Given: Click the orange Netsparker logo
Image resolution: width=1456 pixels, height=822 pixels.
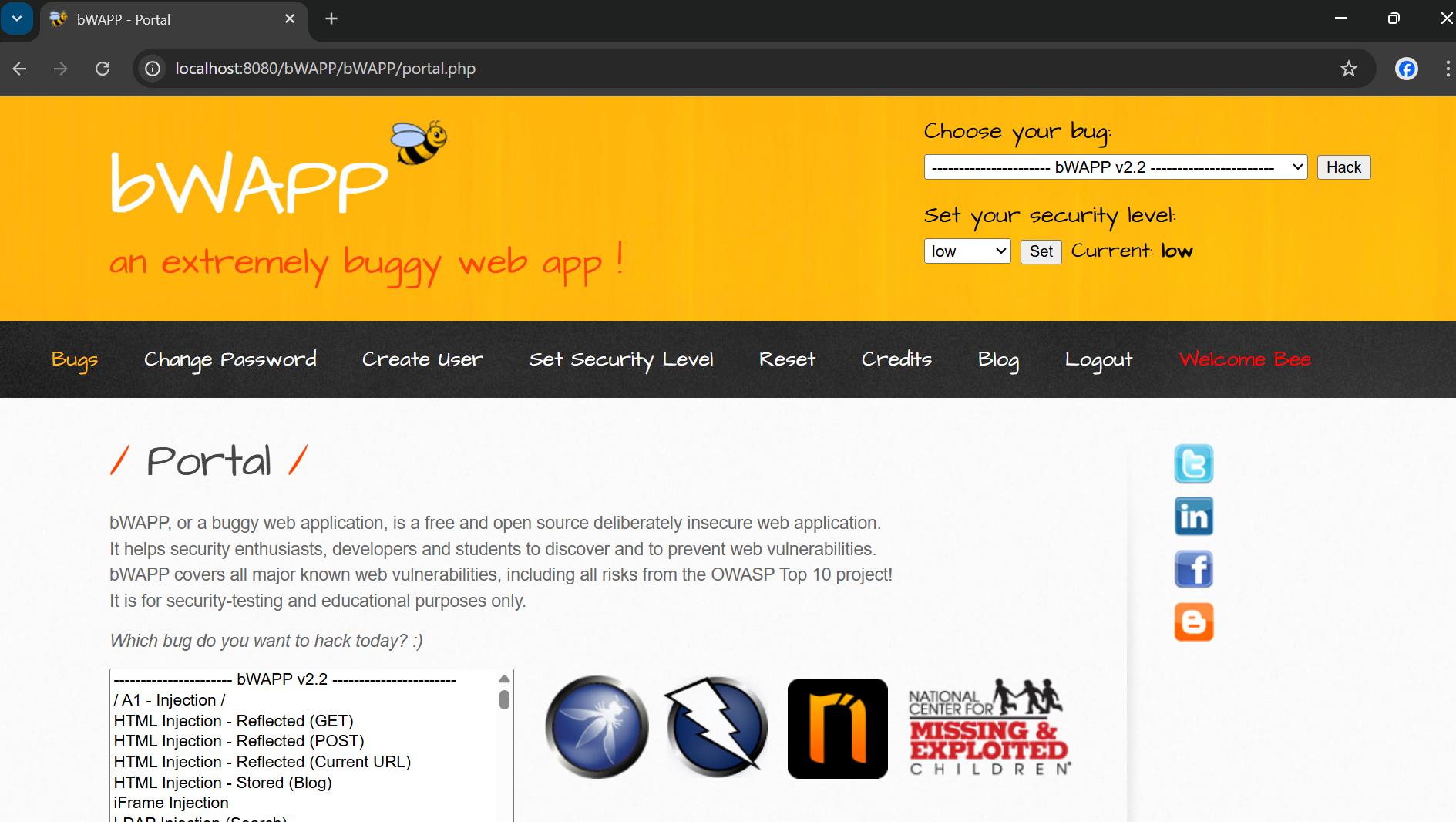Looking at the screenshot, I should (x=837, y=729).
